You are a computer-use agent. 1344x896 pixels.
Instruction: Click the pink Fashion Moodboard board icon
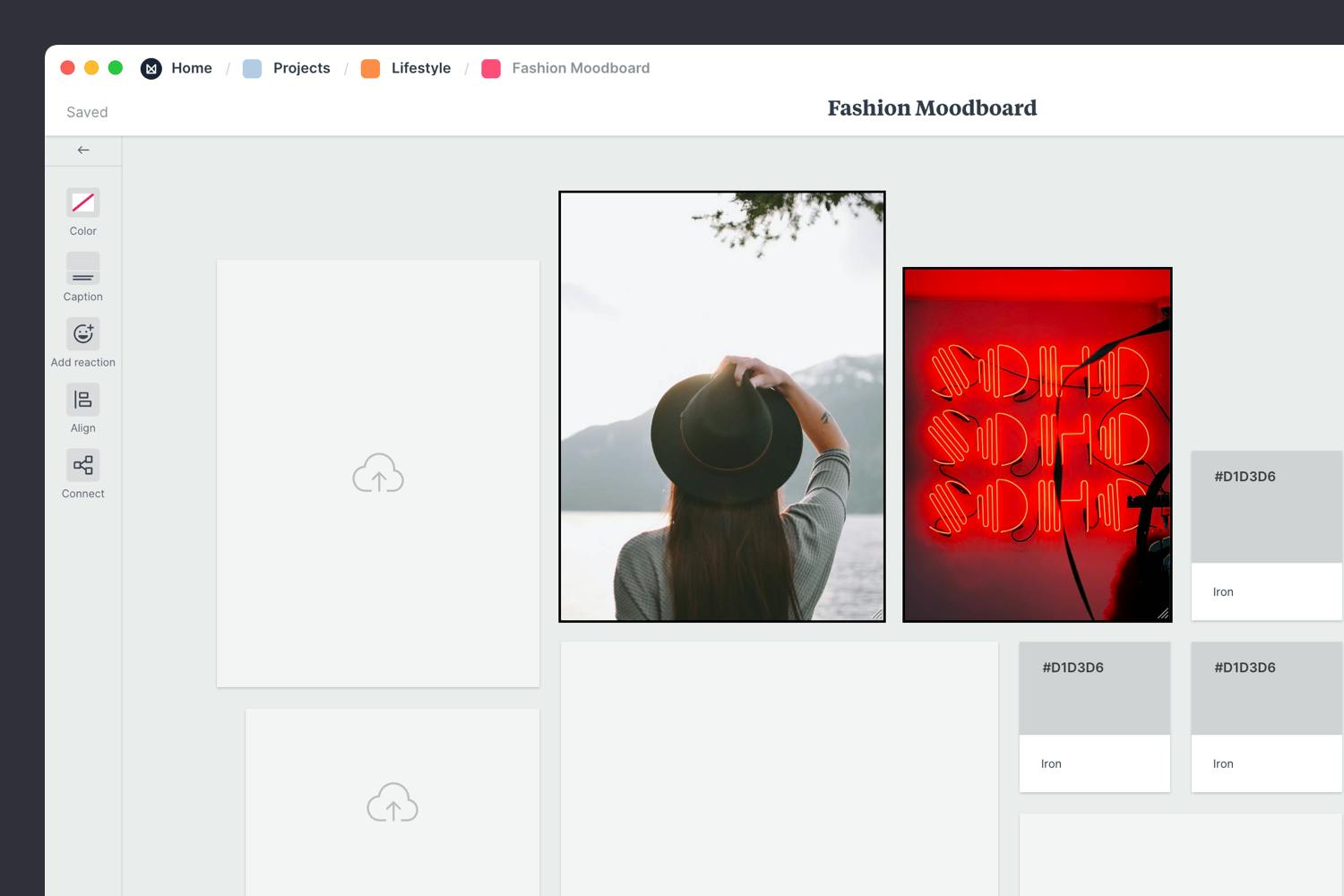[x=491, y=68]
